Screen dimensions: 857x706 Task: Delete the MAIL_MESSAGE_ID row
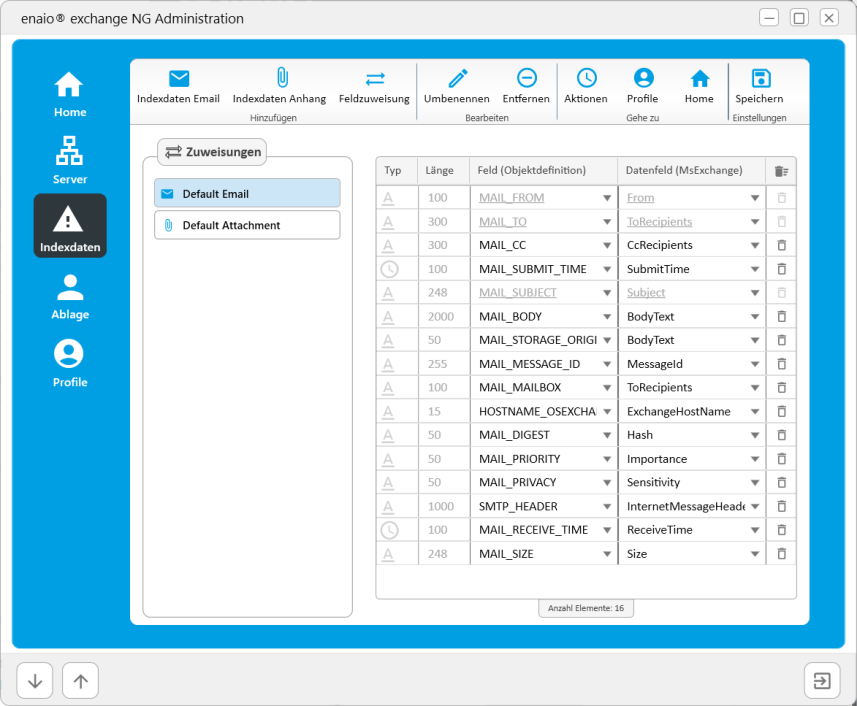click(782, 364)
